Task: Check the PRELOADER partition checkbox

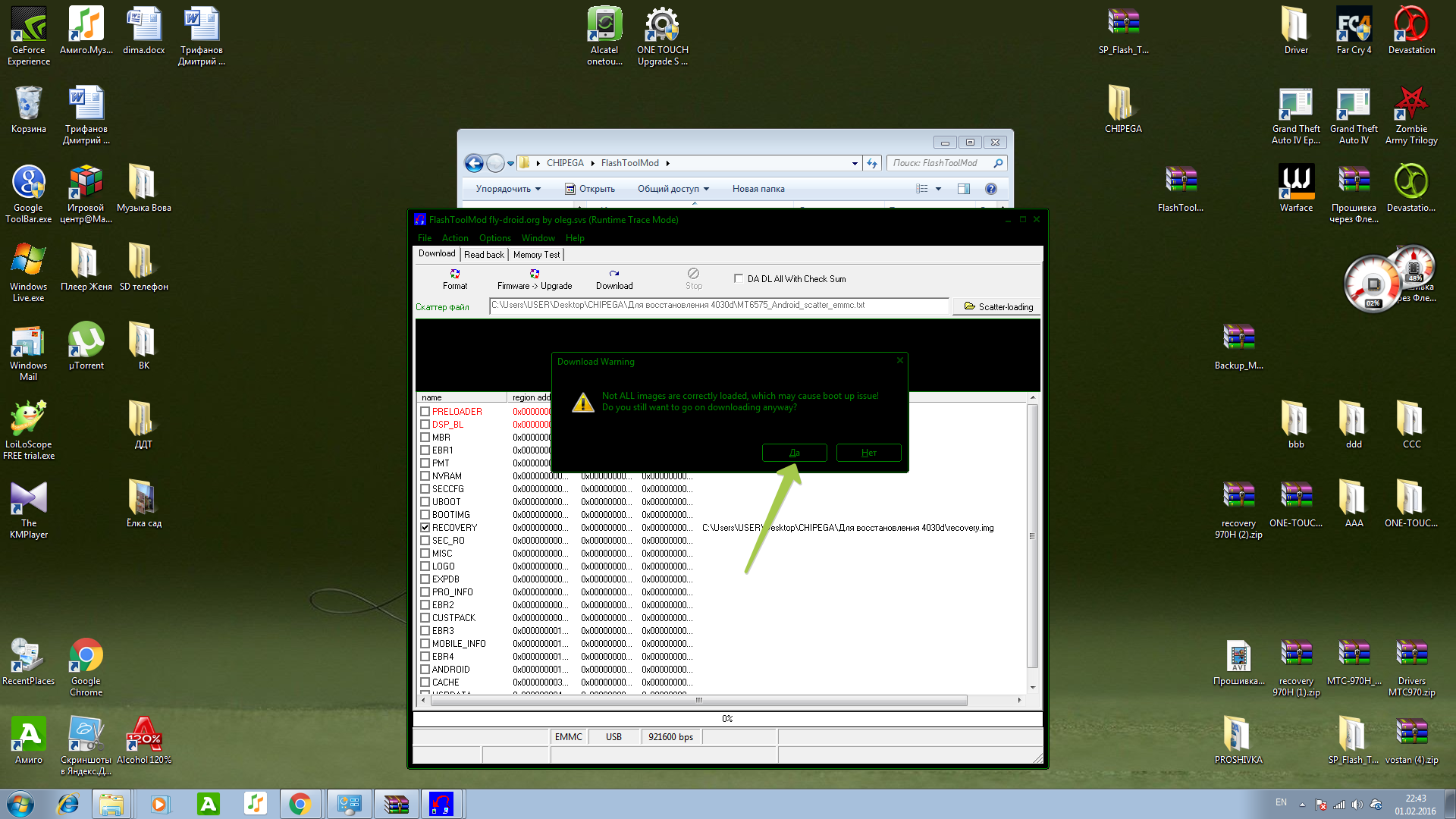Action: point(425,412)
